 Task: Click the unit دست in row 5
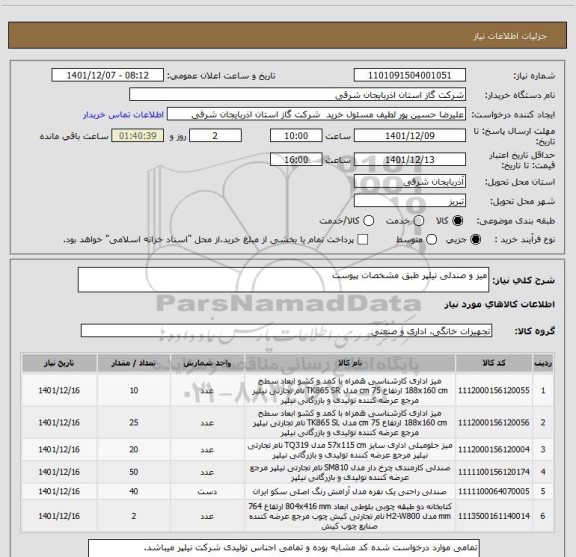(x=207, y=492)
